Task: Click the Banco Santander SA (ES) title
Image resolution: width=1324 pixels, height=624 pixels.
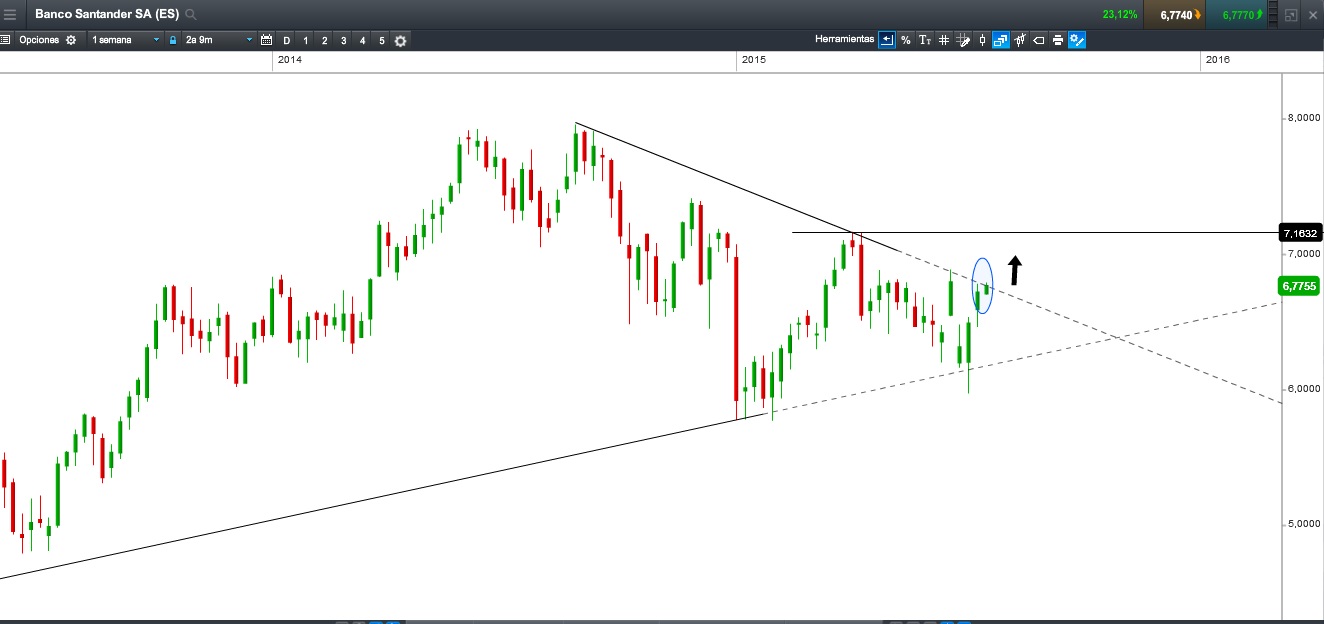Action: pos(107,14)
